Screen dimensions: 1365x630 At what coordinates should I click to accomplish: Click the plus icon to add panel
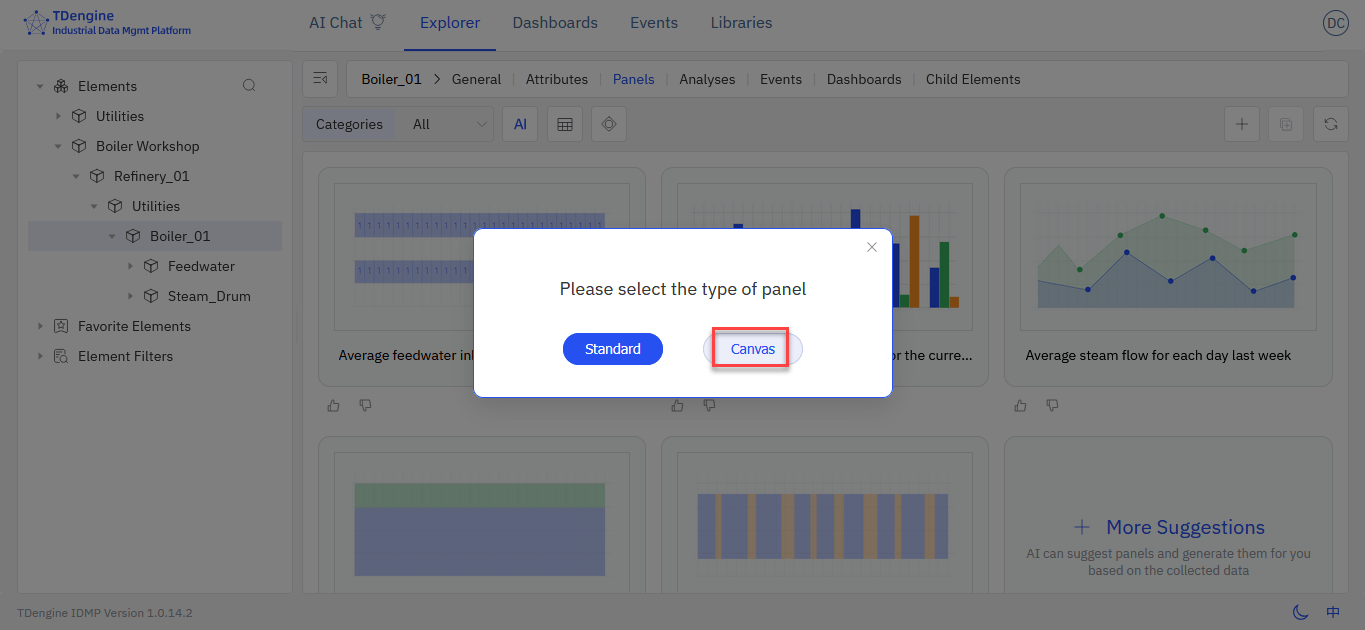[x=1241, y=124]
